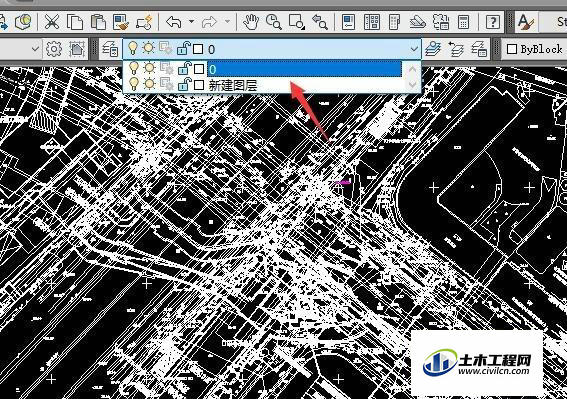Click the magenta object in the drawing
This screenshot has height=399, width=567.
tap(342, 183)
